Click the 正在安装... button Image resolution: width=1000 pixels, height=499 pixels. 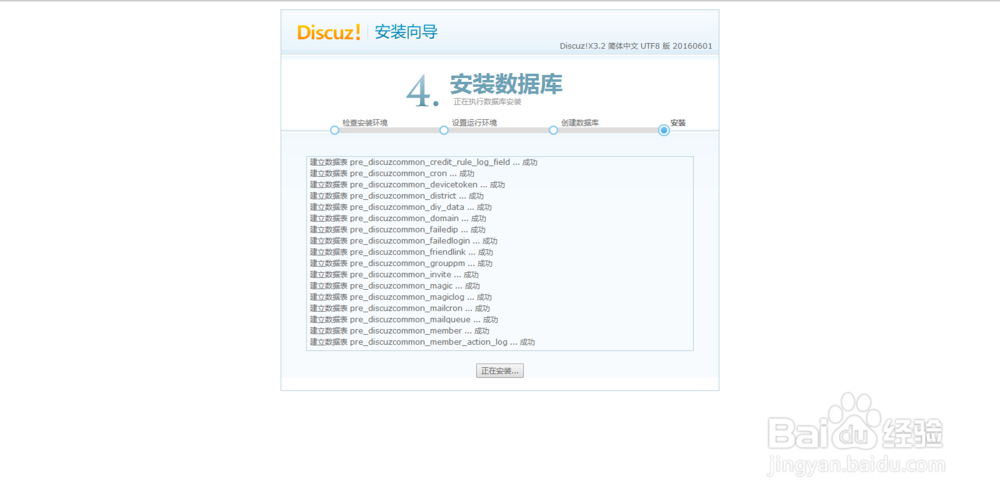click(500, 371)
